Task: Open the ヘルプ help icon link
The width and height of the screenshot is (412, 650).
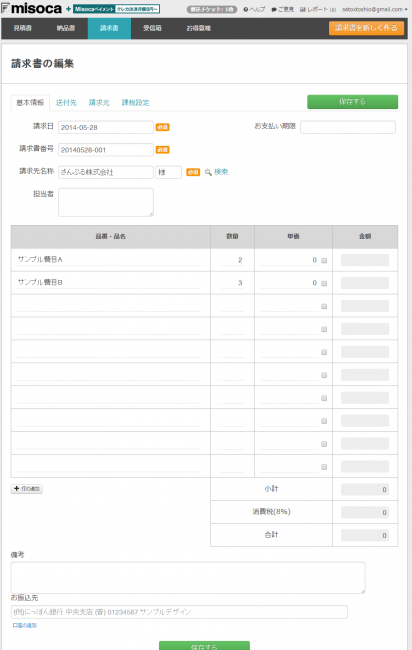Action: (x=246, y=9)
